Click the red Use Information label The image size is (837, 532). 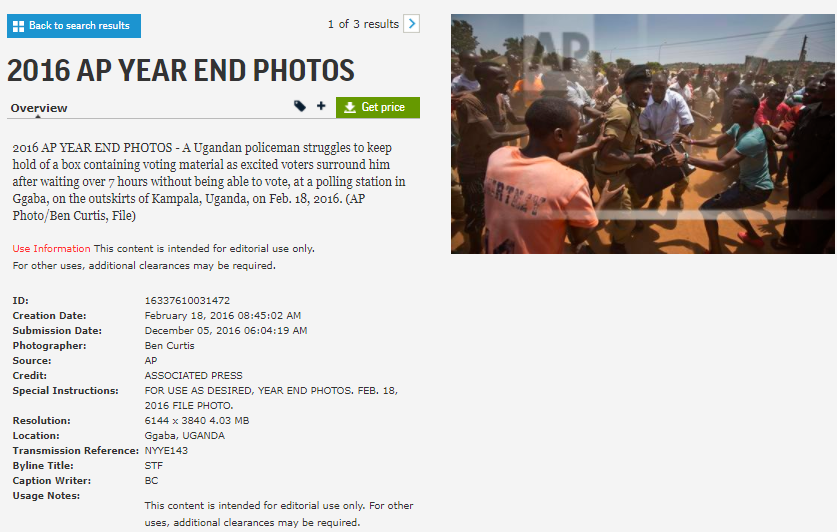point(51,248)
